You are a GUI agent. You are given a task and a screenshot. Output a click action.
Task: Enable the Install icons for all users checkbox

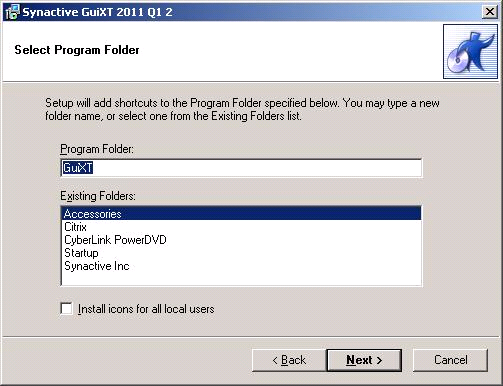click(x=66, y=308)
